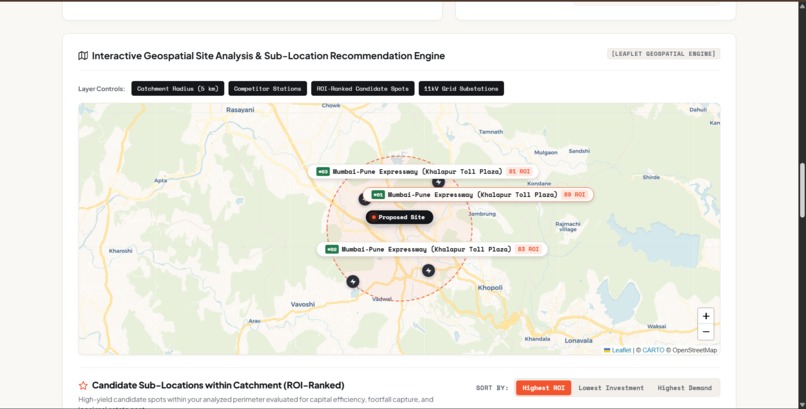Screen dimensions: 806x409
Task: Zoom out on the map
Action: pyautogui.click(x=706, y=332)
